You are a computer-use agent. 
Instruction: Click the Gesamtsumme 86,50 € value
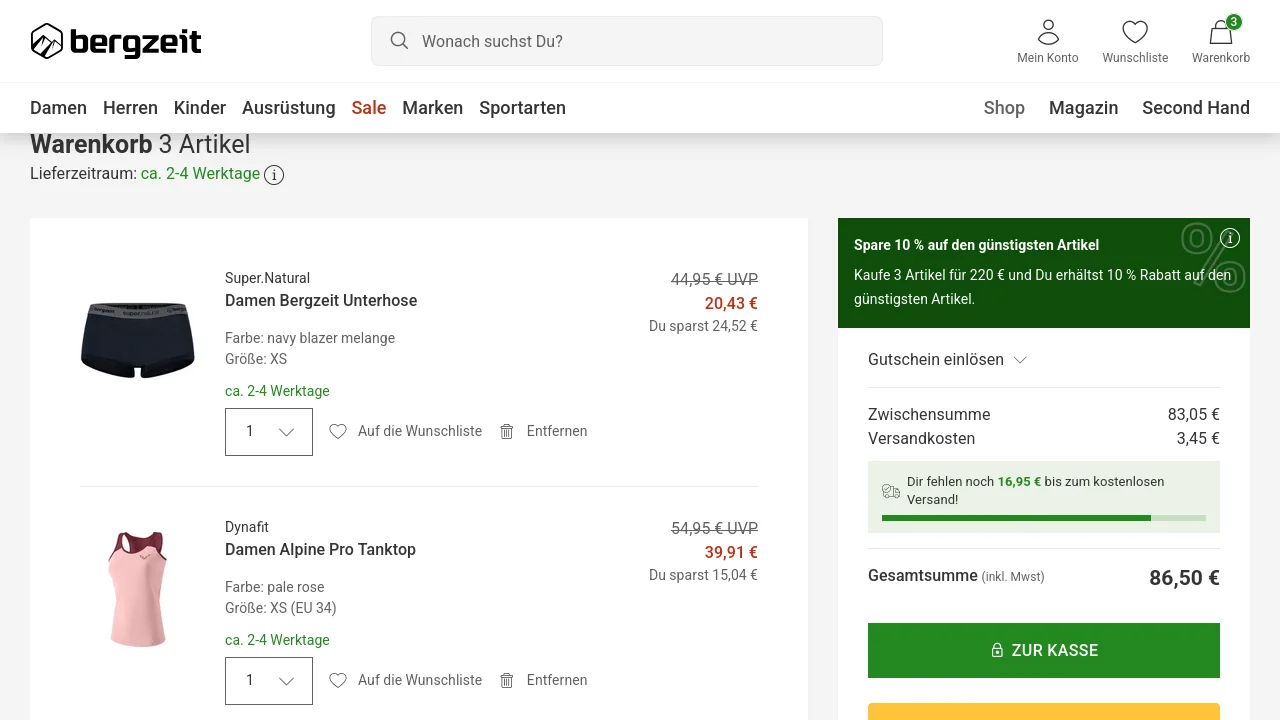click(x=1184, y=578)
